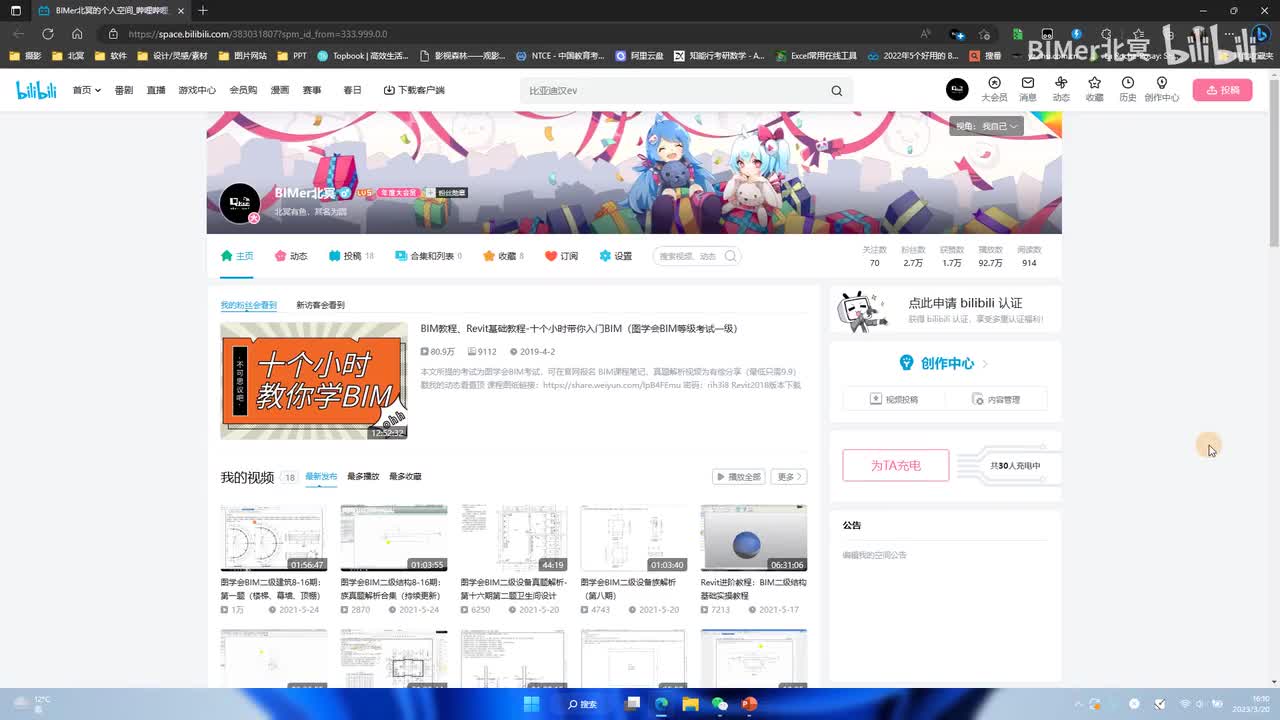Expand 更多 videos arrow button
The image size is (1280, 720).
pos(789,477)
